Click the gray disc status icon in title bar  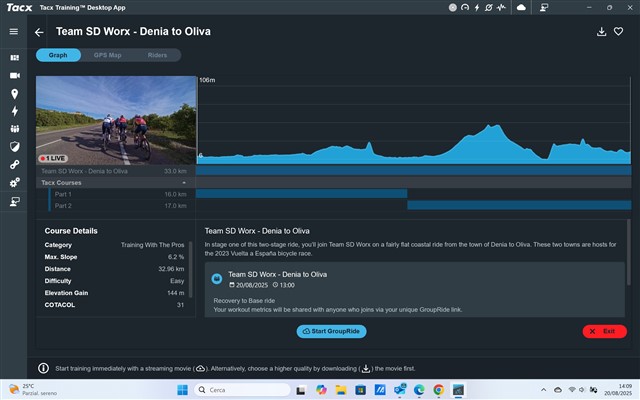453,7
